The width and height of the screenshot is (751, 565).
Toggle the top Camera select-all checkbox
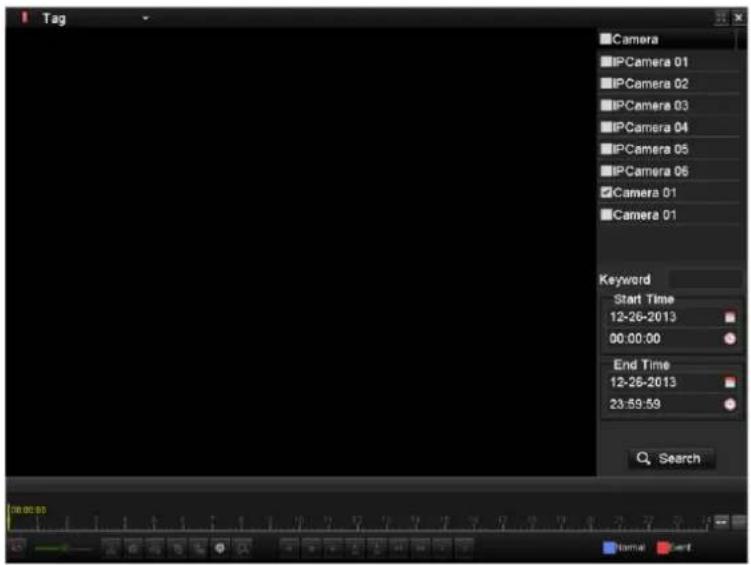pos(605,39)
